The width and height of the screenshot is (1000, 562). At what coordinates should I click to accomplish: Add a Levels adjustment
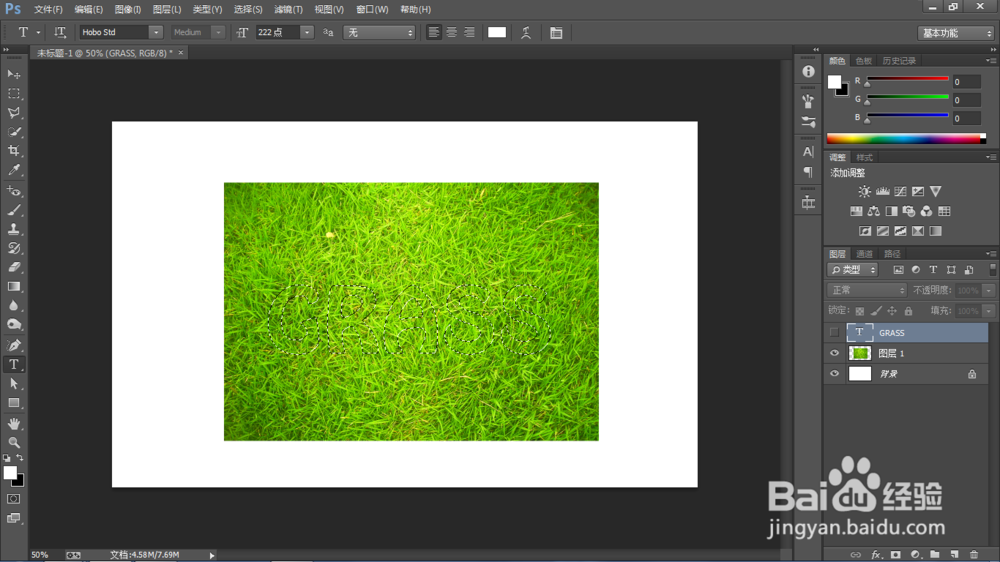883,191
